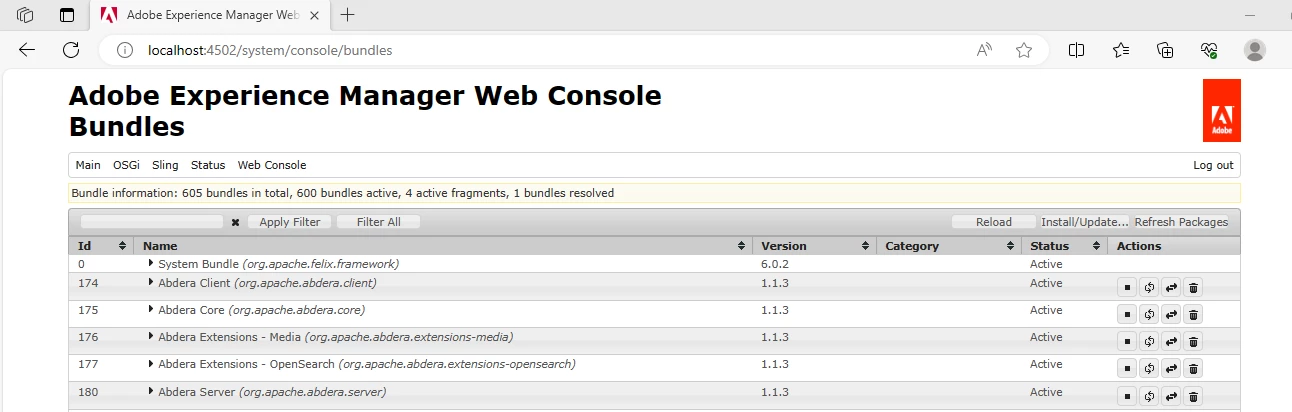Screen dimensions: 1292x412
Task: Stop the Abdera Client bundle
Action: [x=1127, y=287]
